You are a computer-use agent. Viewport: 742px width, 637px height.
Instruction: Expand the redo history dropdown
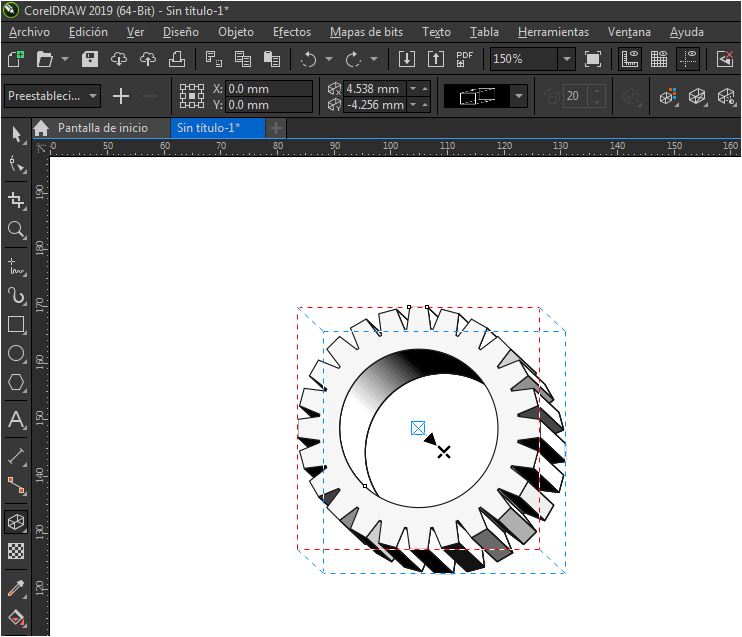coord(374,59)
